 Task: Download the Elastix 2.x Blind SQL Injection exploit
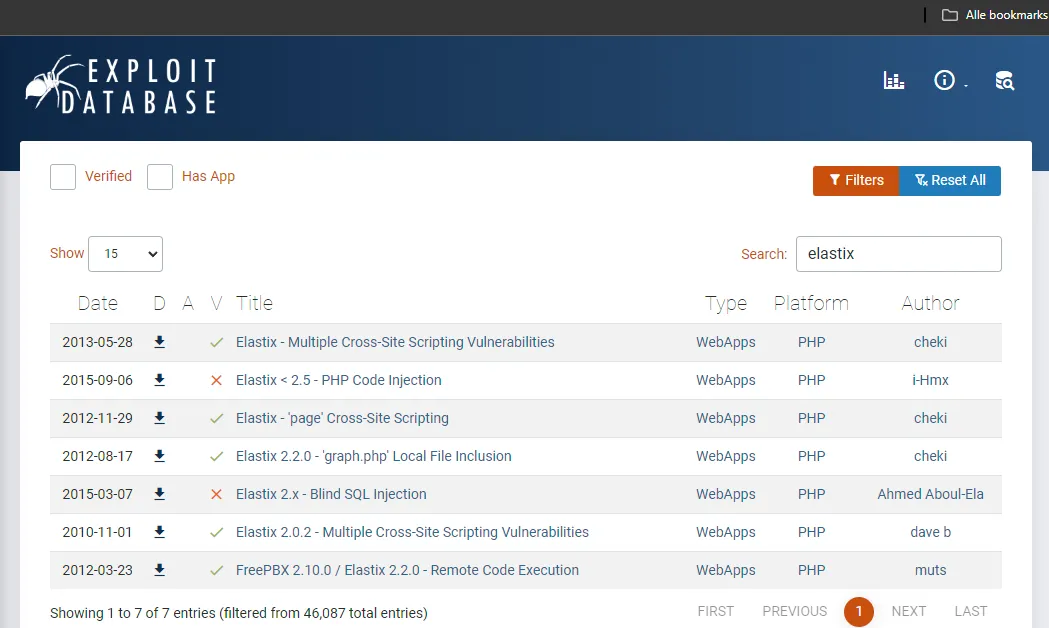click(159, 494)
